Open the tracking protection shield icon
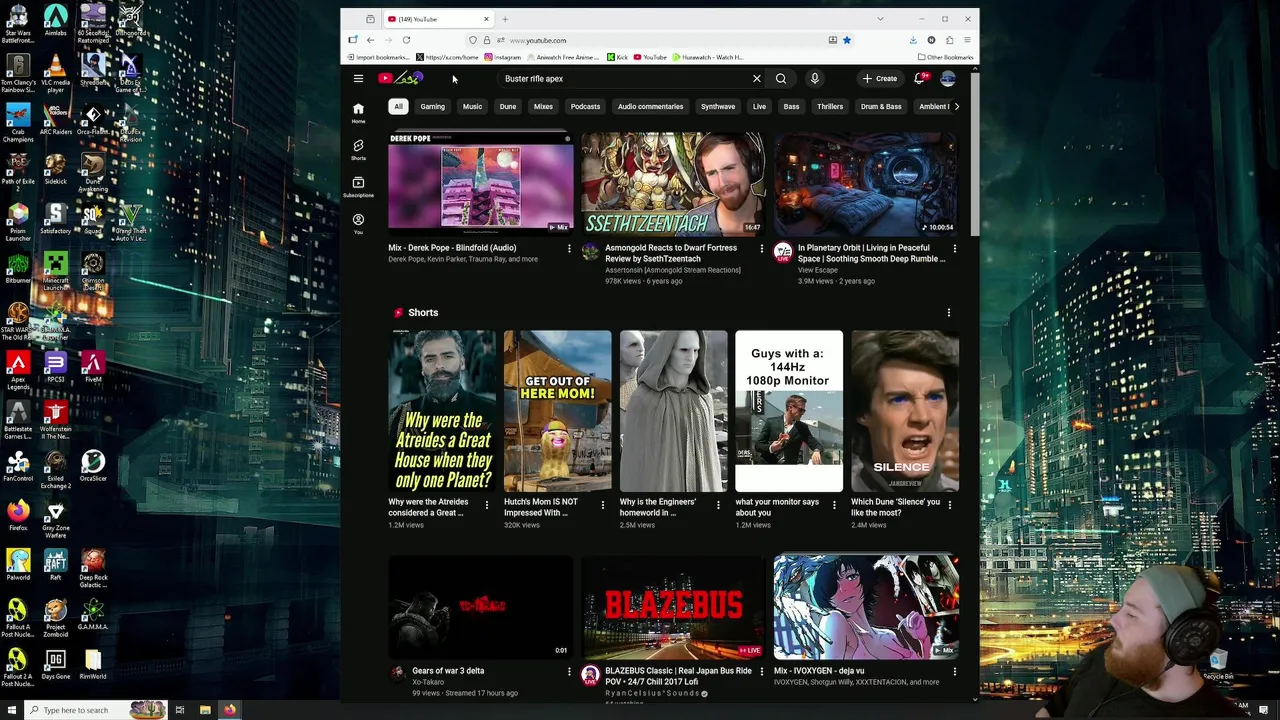Image resolution: width=1280 pixels, height=720 pixels. (x=473, y=40)
